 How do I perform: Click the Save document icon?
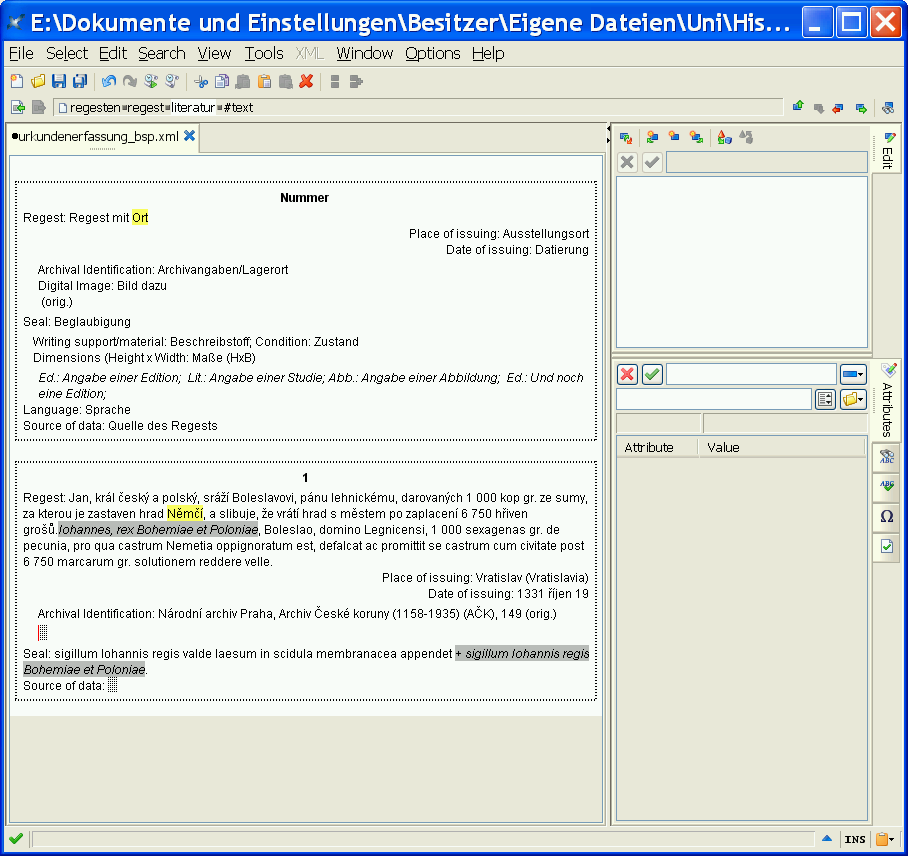tap(58, 82)
